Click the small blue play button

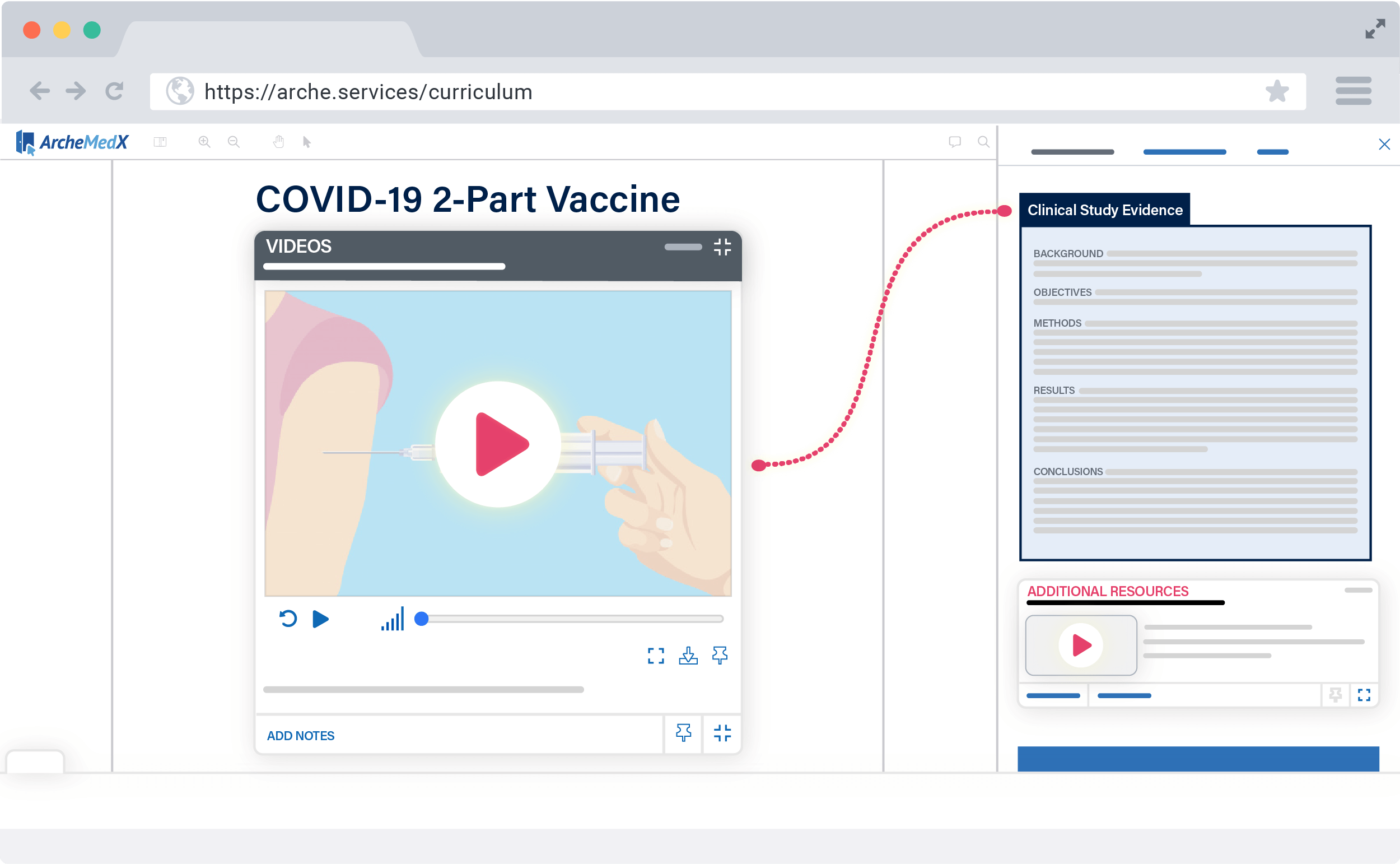321,619
